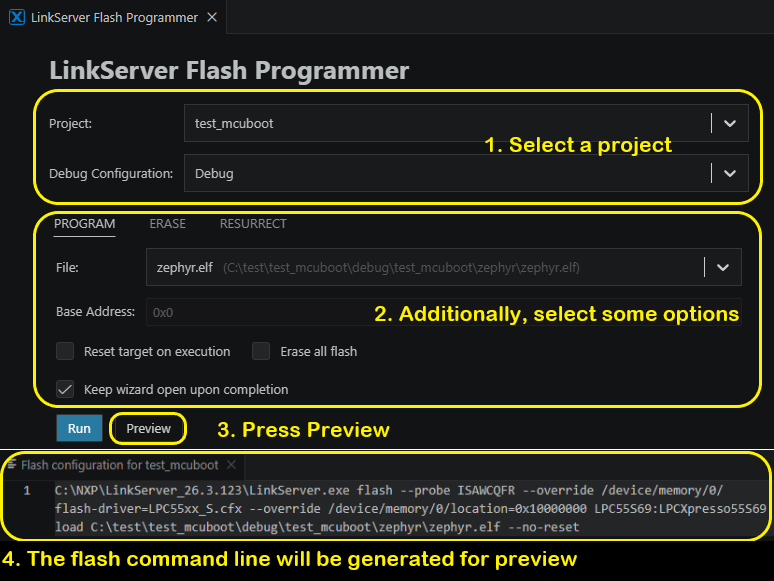Expand the Project dropdown arrow

pos(730,123)
